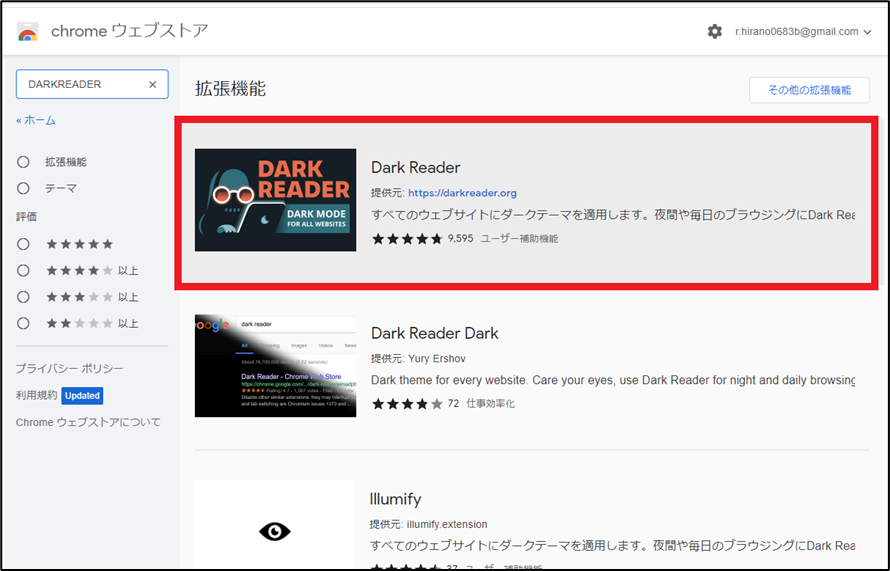Select the 拡張機能 radio button

point(23,162)
